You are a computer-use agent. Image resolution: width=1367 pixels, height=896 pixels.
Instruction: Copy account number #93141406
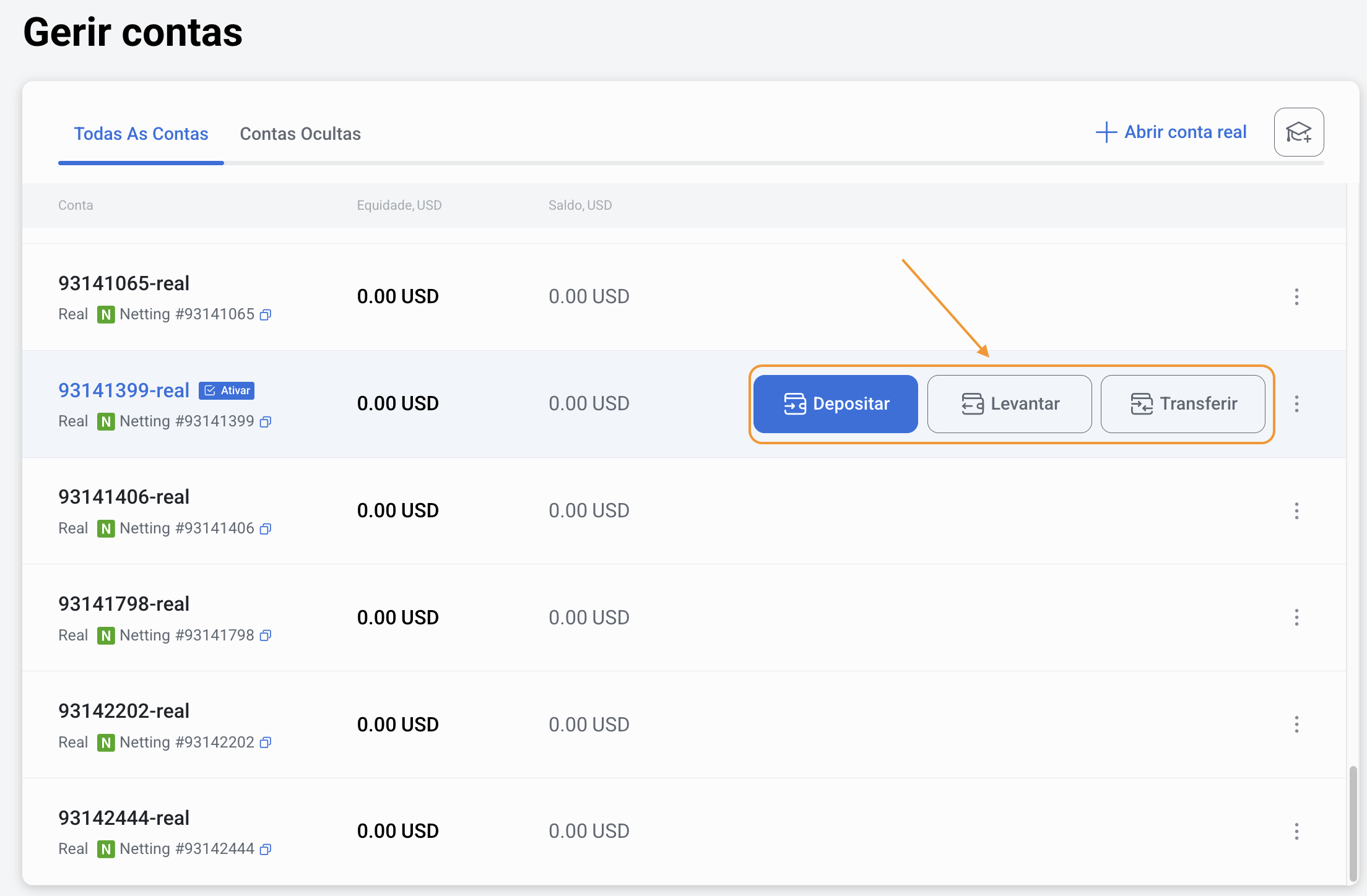266,529
